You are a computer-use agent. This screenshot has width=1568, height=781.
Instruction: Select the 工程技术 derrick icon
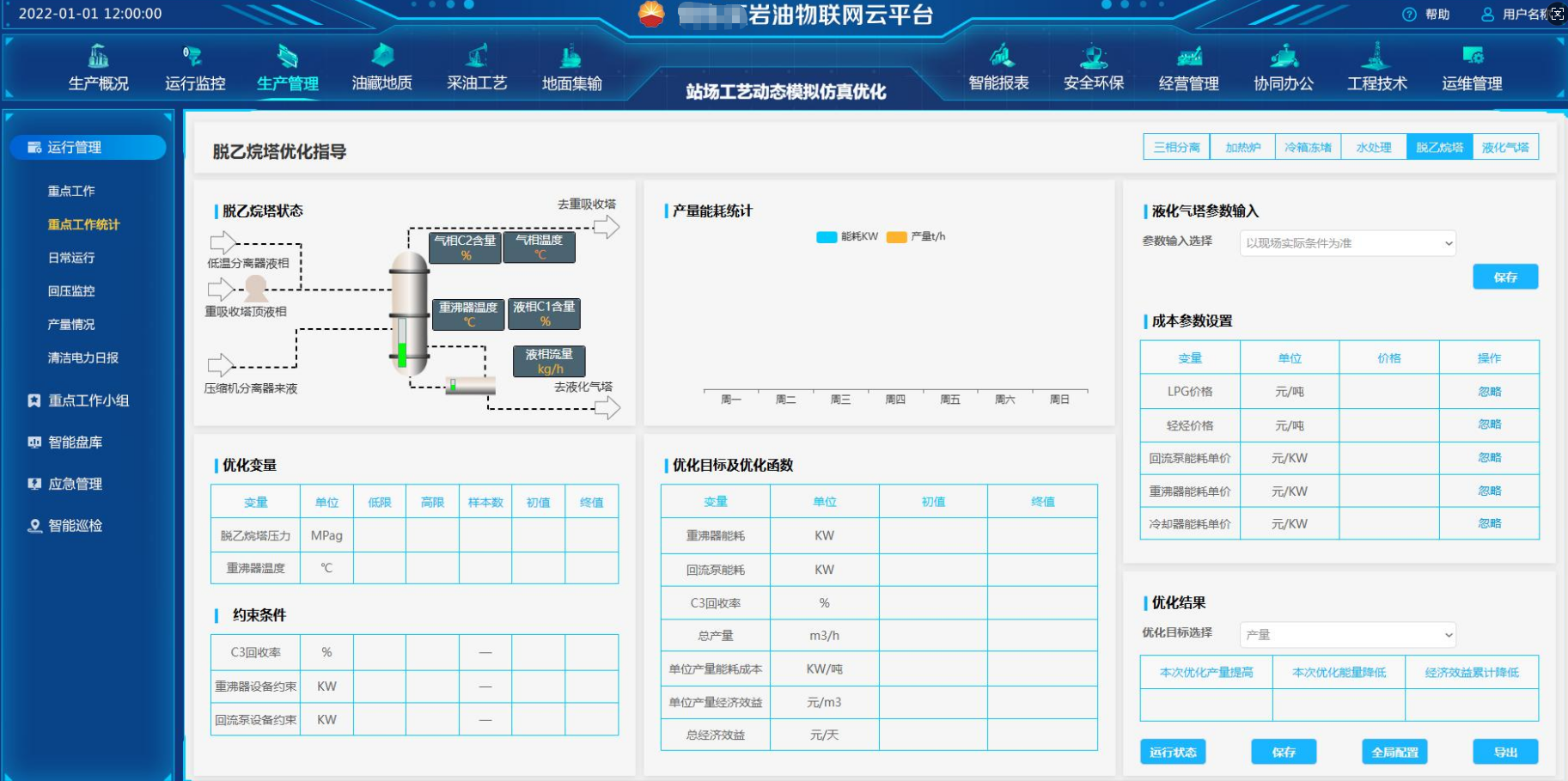point(1376,57)
